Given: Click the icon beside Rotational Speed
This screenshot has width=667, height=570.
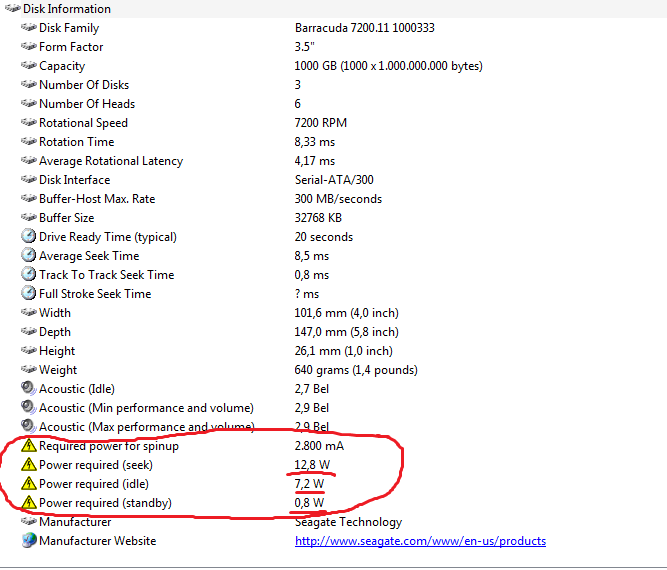Looking at the screenshot, I should pos(29,123).
